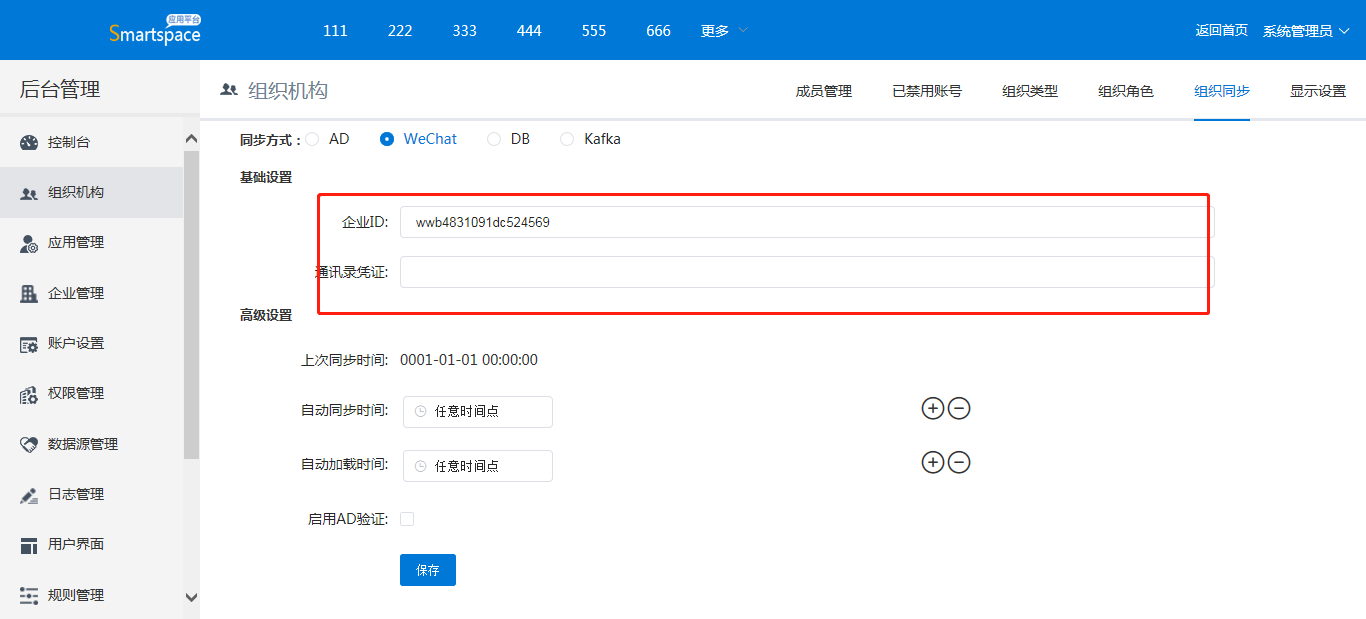
Task: Click the 日志管理 pencil icon
Action: [x=29, y=495]
